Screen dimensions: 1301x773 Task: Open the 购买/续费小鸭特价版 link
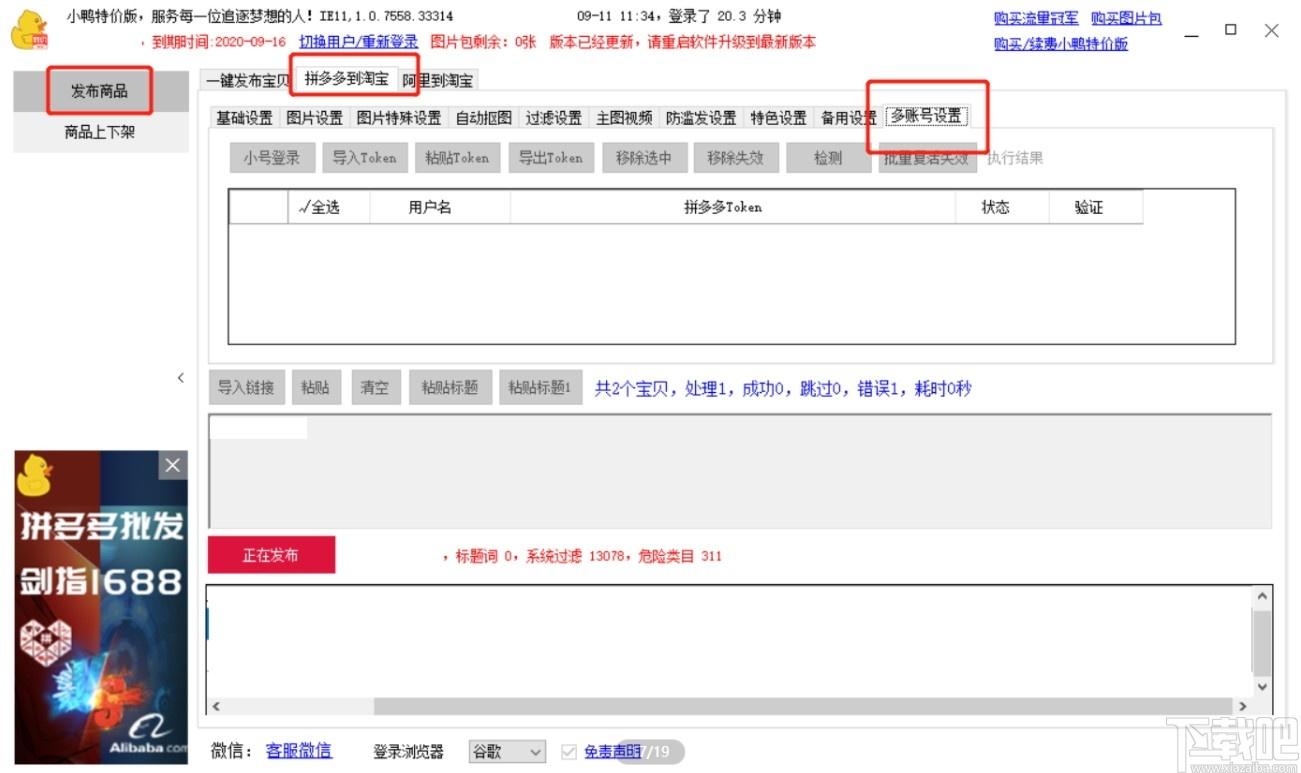(x=1061, y=44)
